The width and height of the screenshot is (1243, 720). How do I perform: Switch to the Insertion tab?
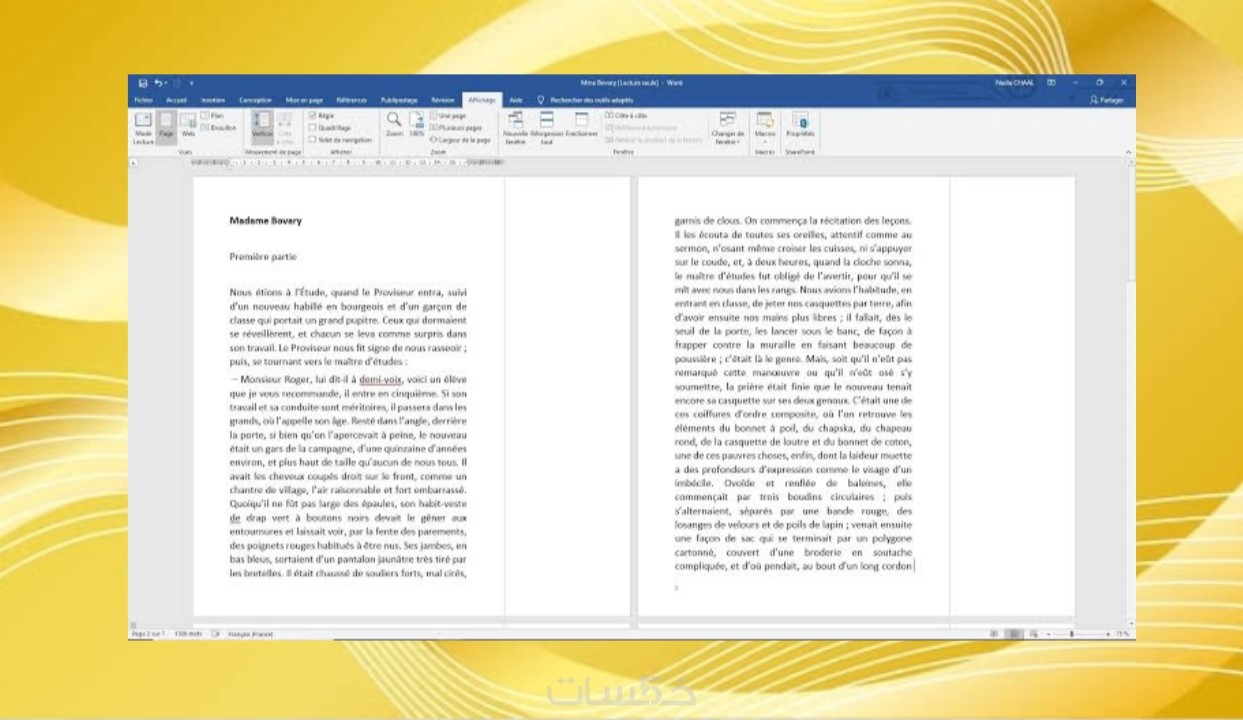tap(212, 100)
